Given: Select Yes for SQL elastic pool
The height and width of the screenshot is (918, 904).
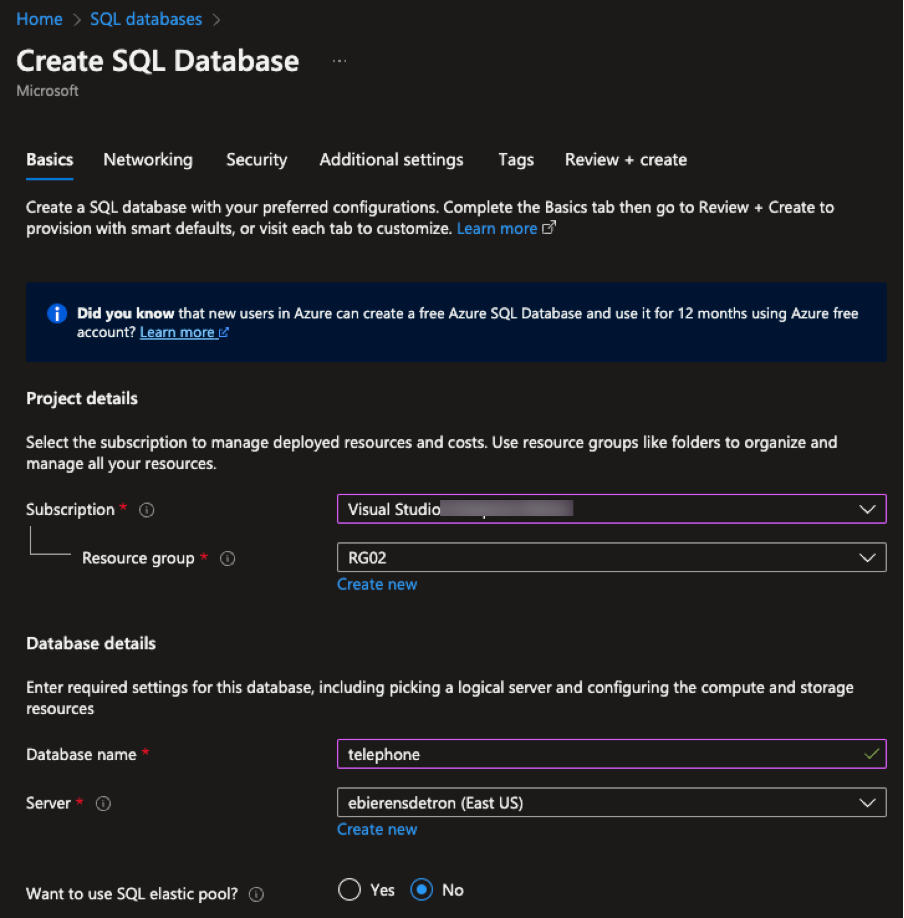Looking at the screenshot, I should 349,889.
